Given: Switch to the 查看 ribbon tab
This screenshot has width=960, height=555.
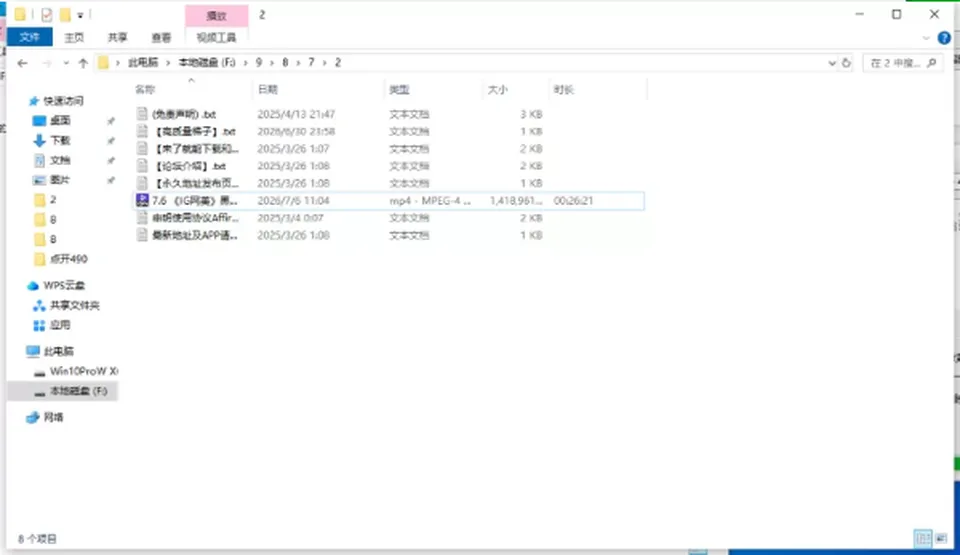Looking at the screenshot, I should pyautogui.click(x=161, y=37).
